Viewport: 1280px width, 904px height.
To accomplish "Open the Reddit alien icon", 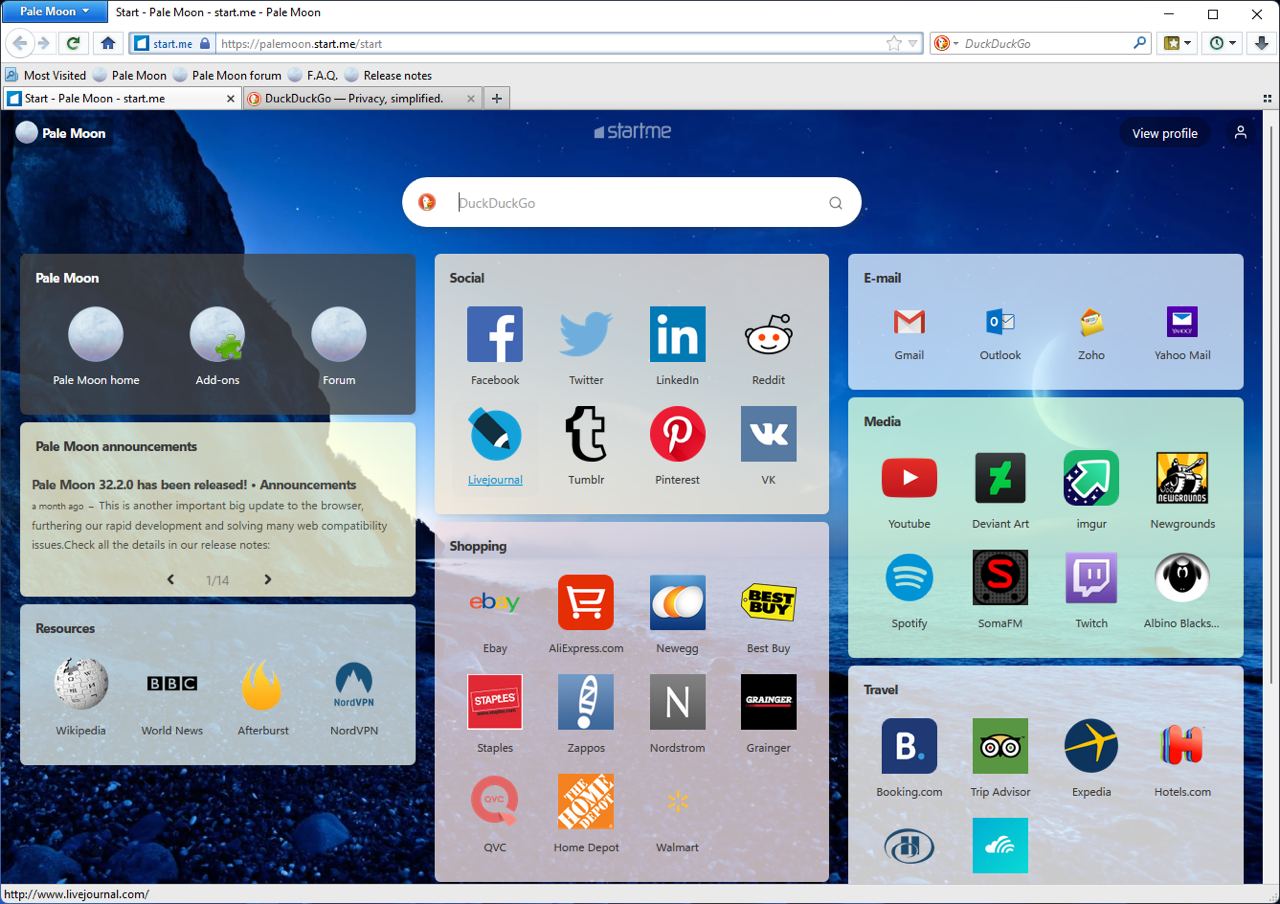I will [x=768, y=334].
